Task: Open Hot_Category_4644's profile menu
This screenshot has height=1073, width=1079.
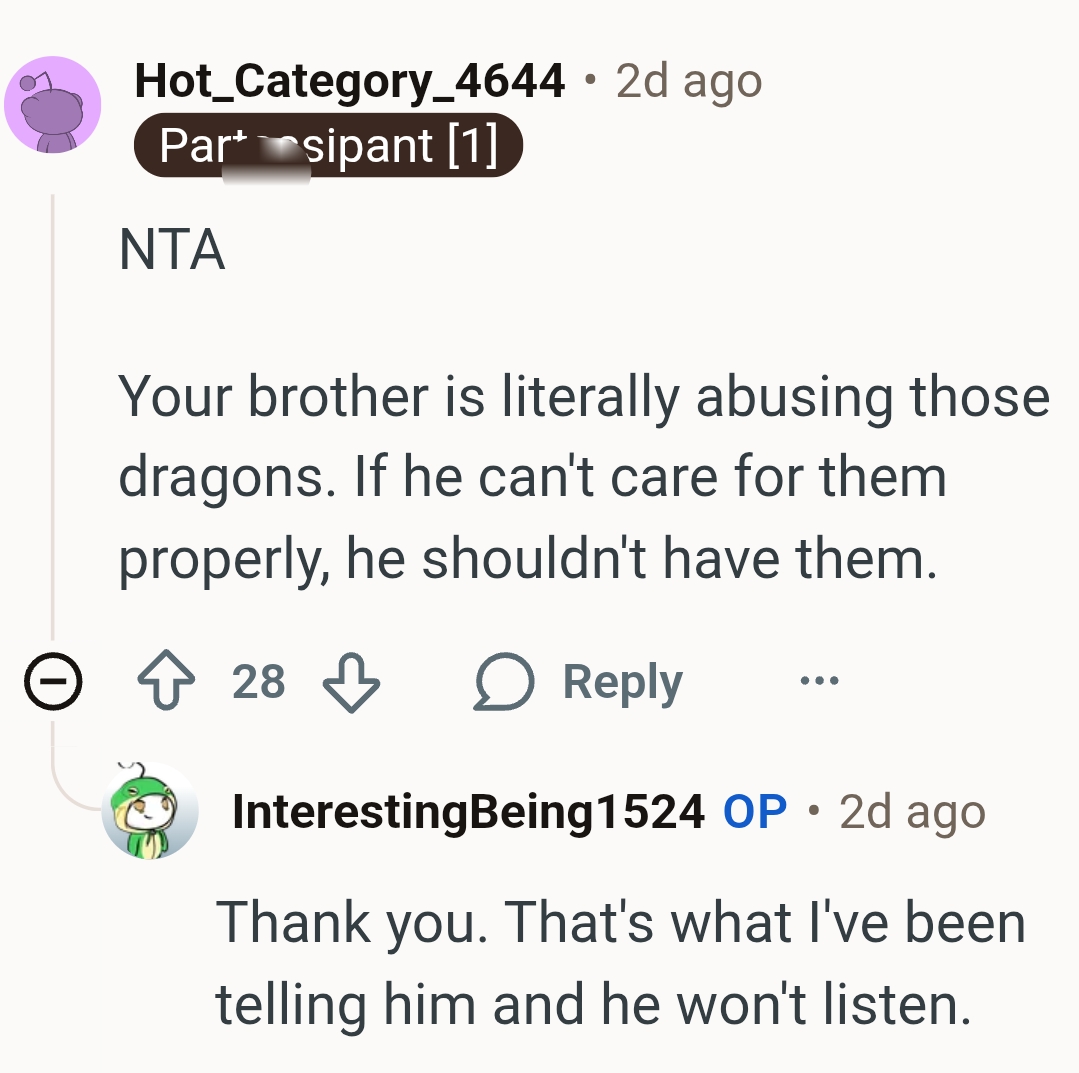Action: coord(348,81)
